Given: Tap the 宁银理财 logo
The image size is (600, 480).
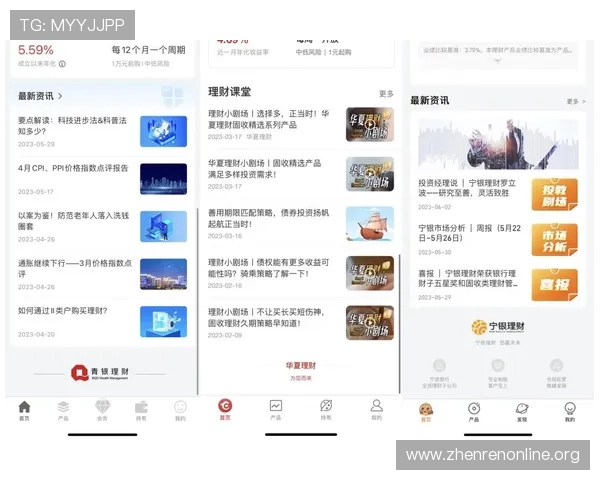Looking at the screenshot, I should (498, 327).
